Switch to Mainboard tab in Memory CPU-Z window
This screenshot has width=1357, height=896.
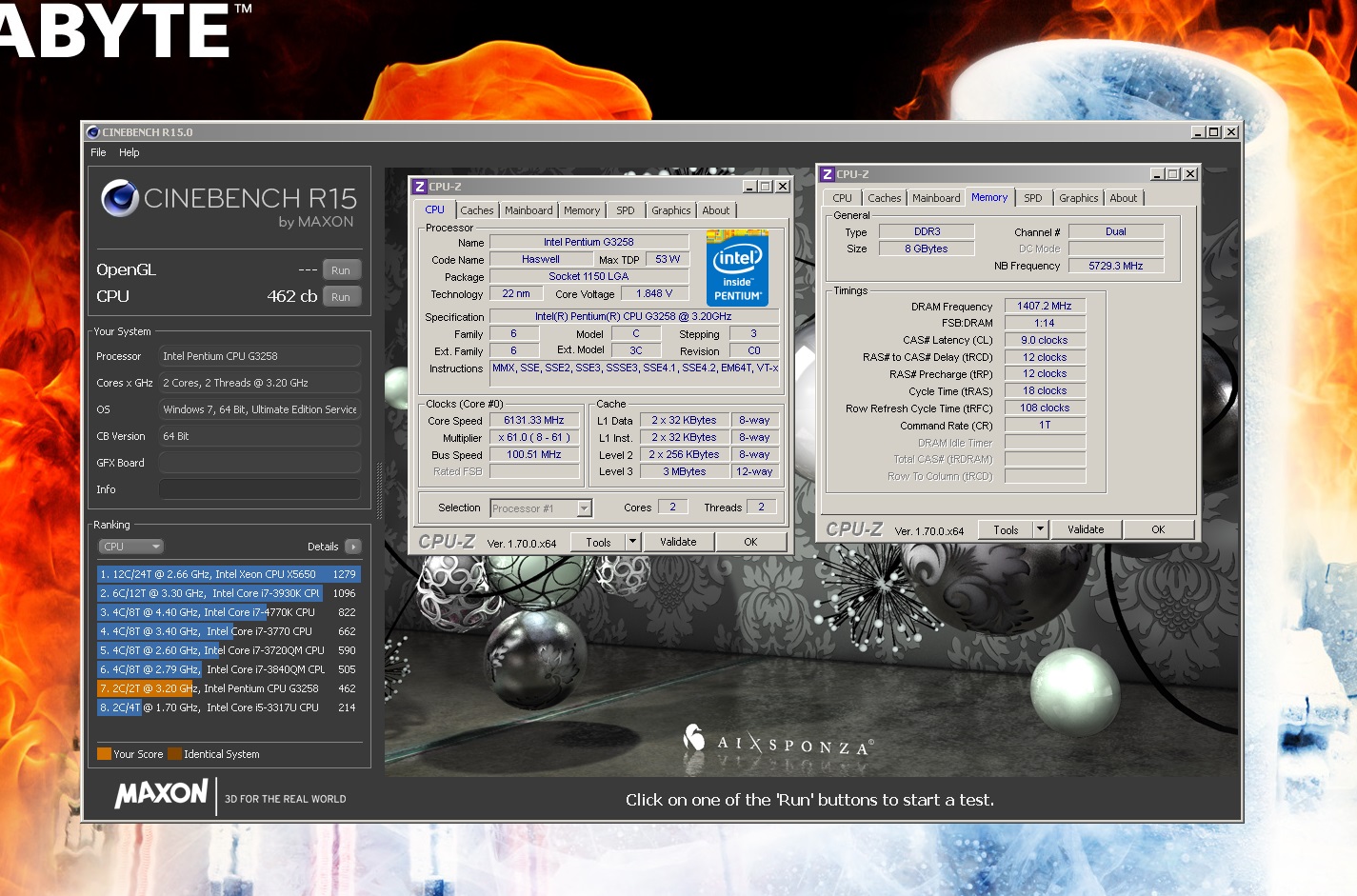coord(936,198)
